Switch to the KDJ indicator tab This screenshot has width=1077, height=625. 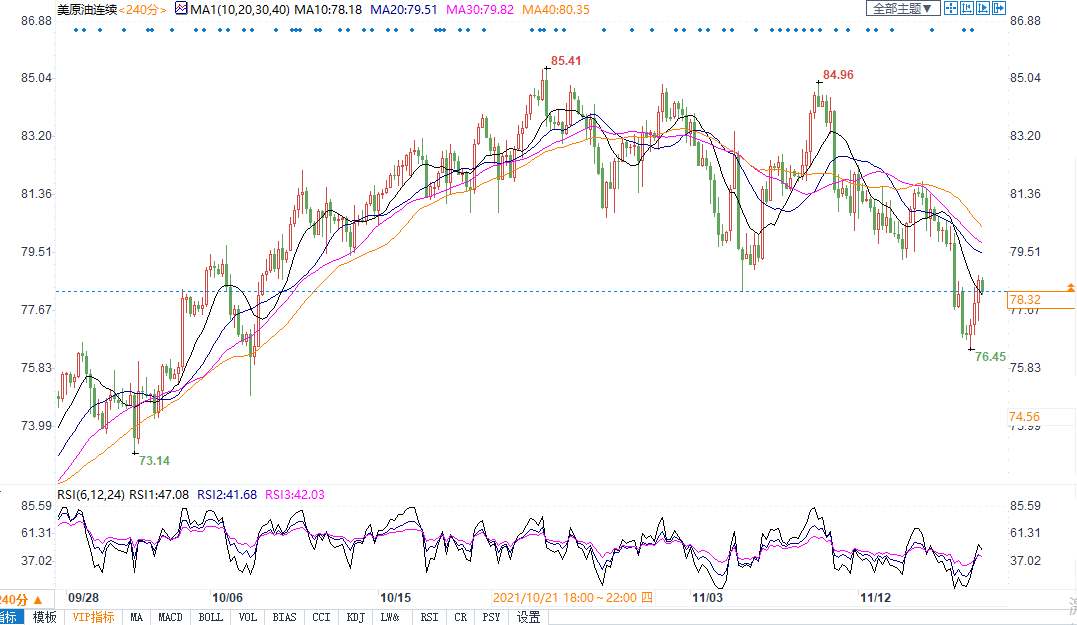[x=355, y=617]
